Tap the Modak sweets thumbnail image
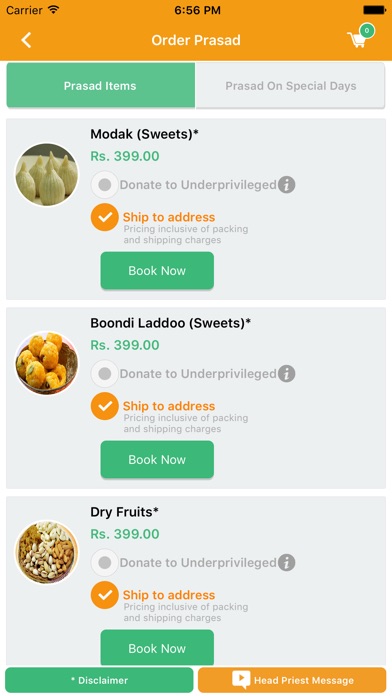The height and width of the screenshot is (696, 392). point(46,174)
